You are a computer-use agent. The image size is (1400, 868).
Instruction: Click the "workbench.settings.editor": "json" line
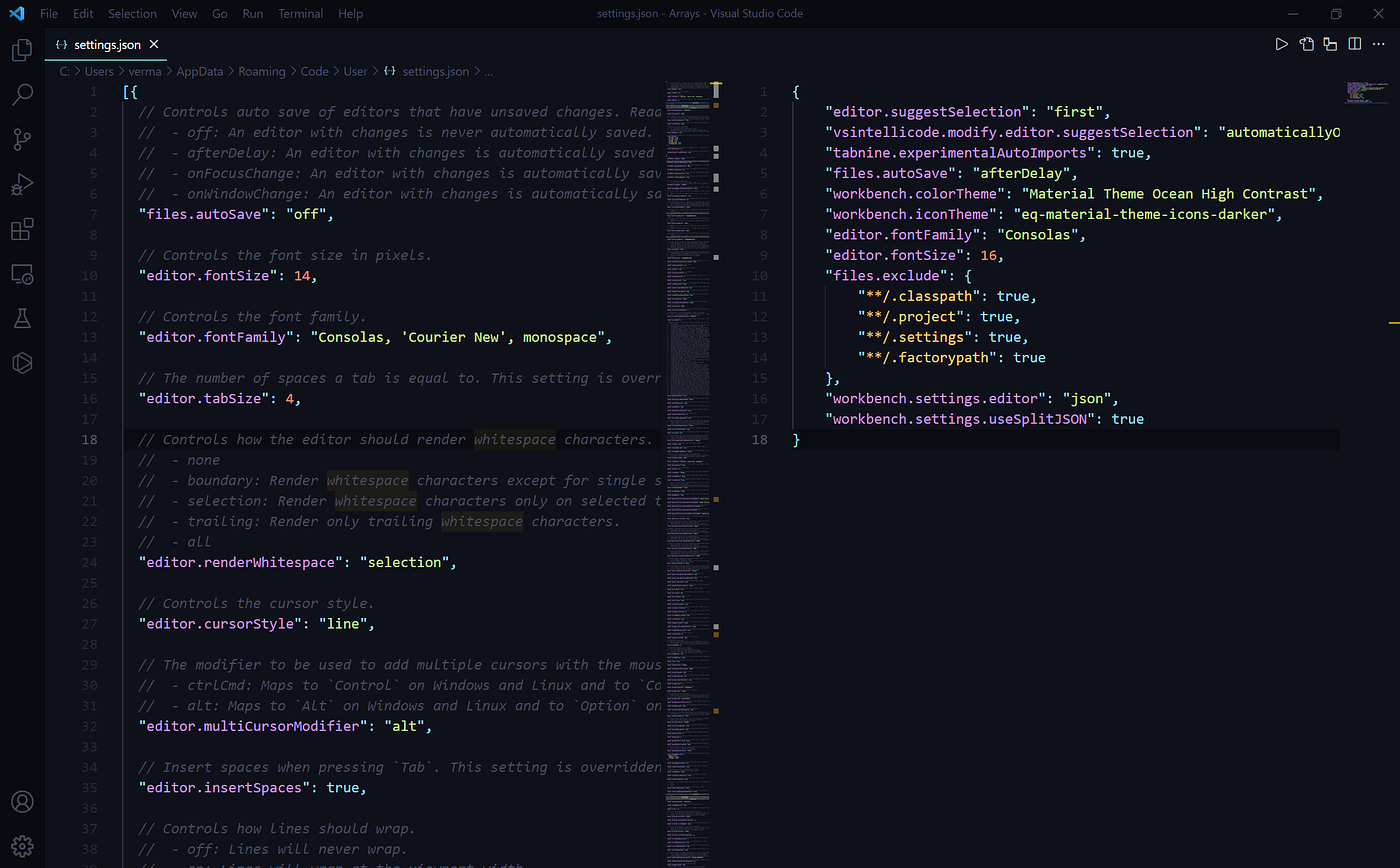972,398
